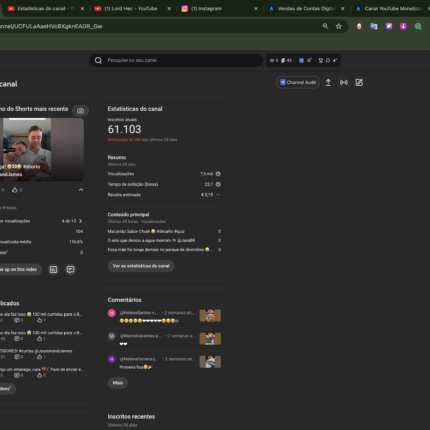Close the Instagram browser tab
This screenshot has height=430, width=430.
click(256, 9)
